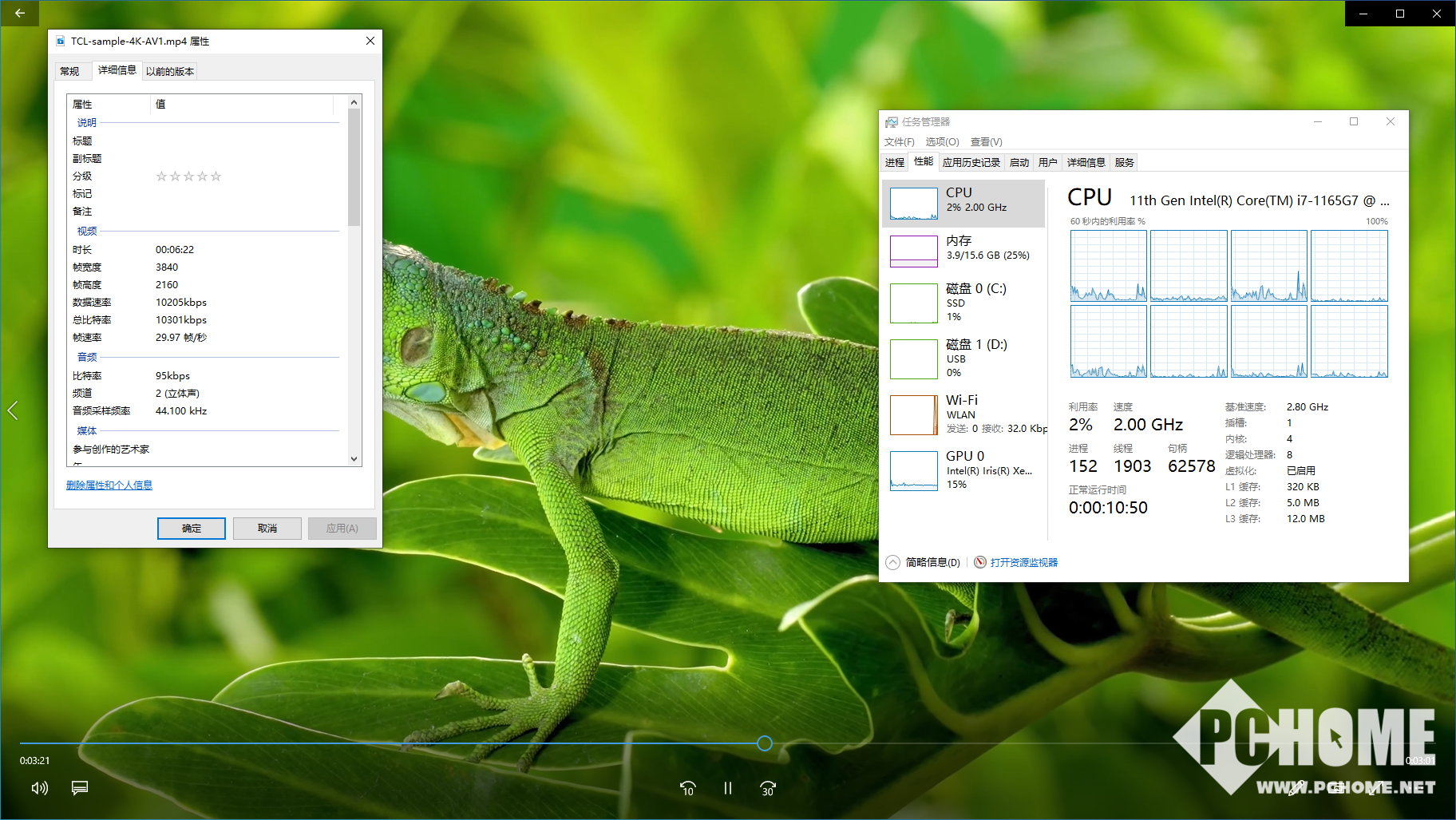Click the scroll down arrow in properties list
1456x820 pixels.
pos(354,458)
